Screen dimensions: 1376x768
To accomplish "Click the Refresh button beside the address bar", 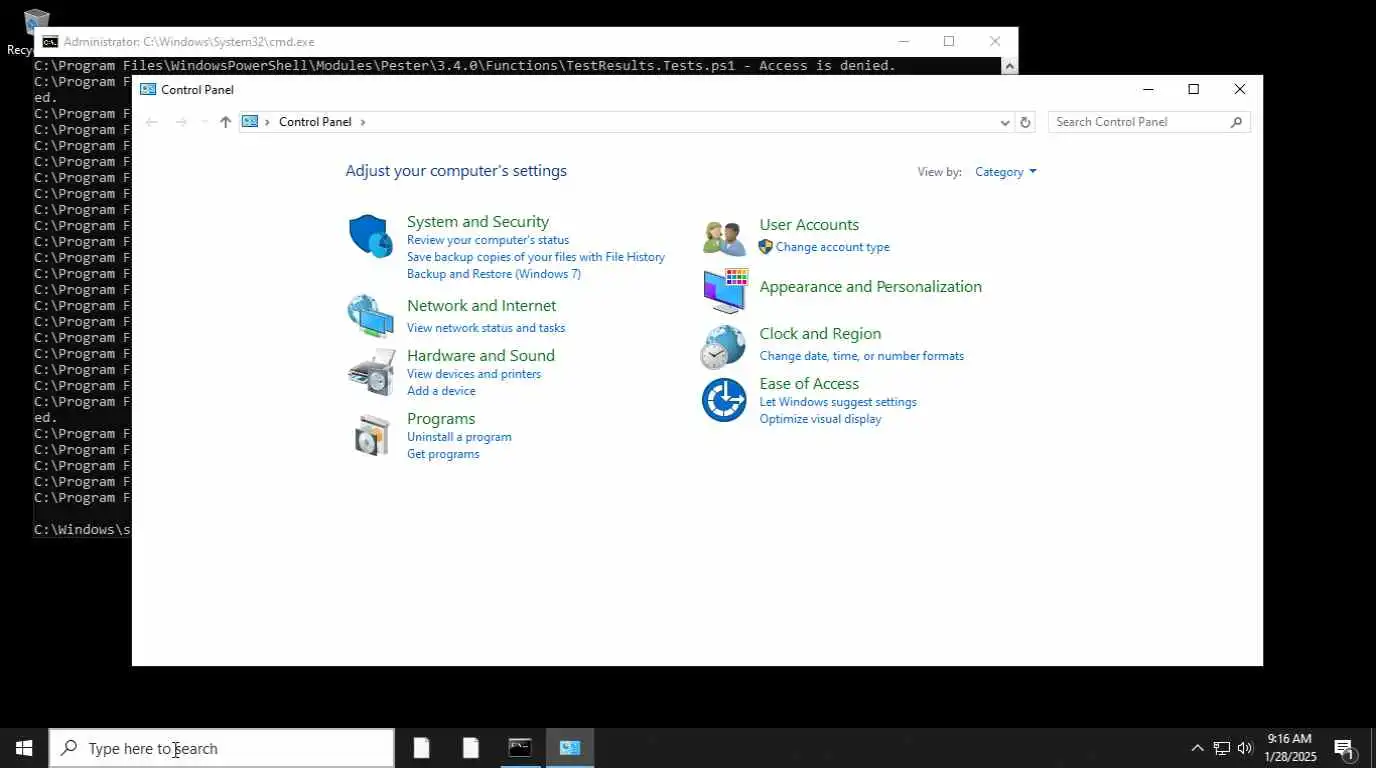I will 1024,122.
